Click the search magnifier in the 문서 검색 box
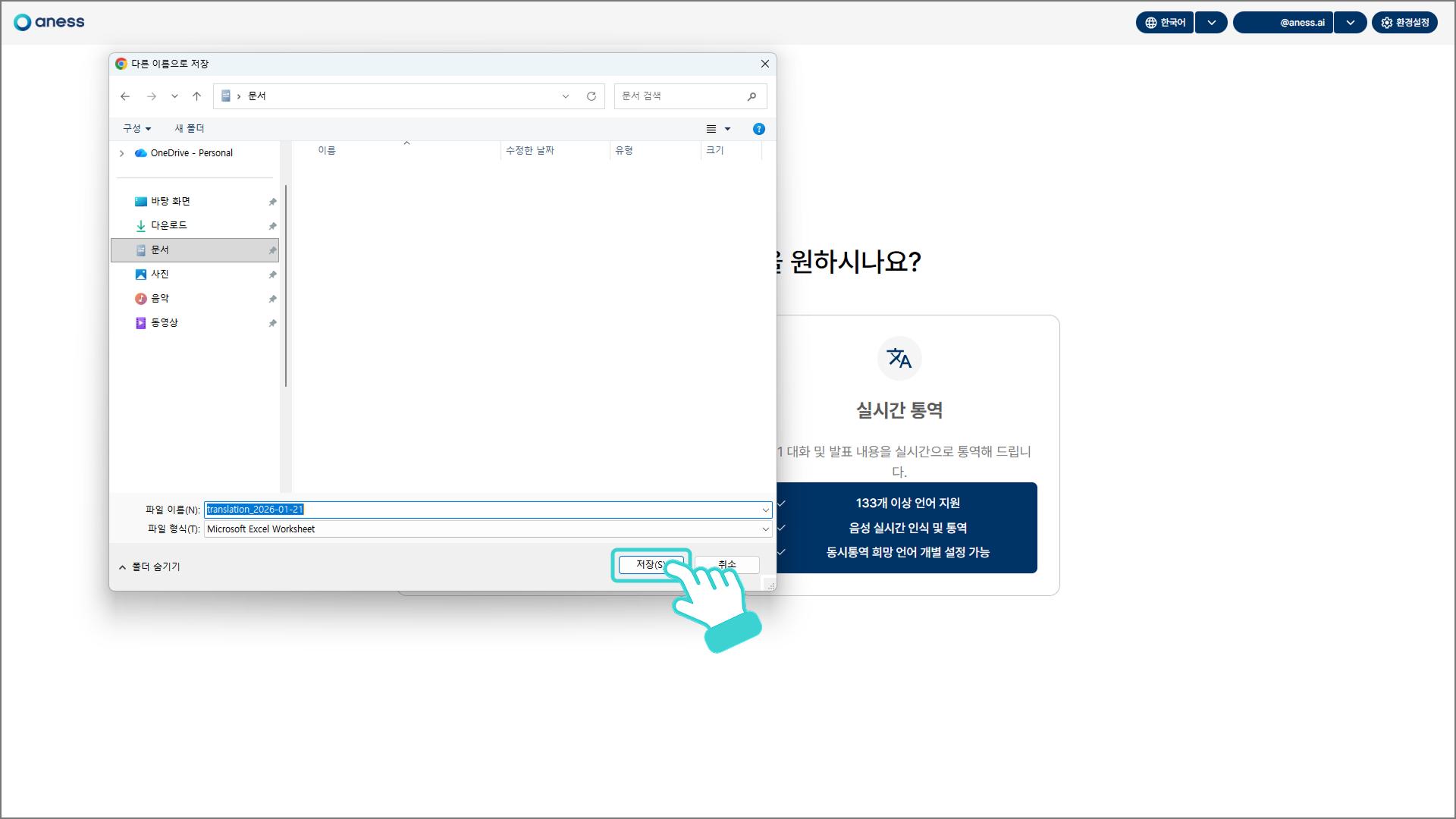 pos(752,96)
